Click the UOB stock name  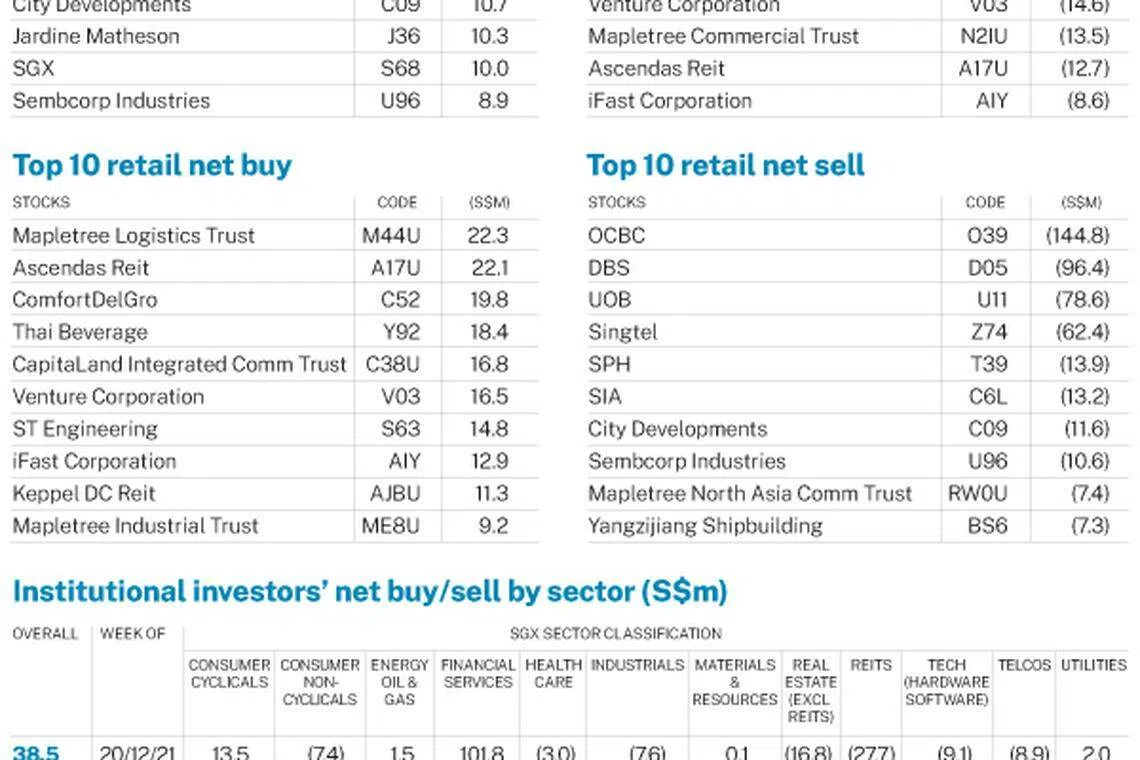pyautogui.click(x=610, y=300)
